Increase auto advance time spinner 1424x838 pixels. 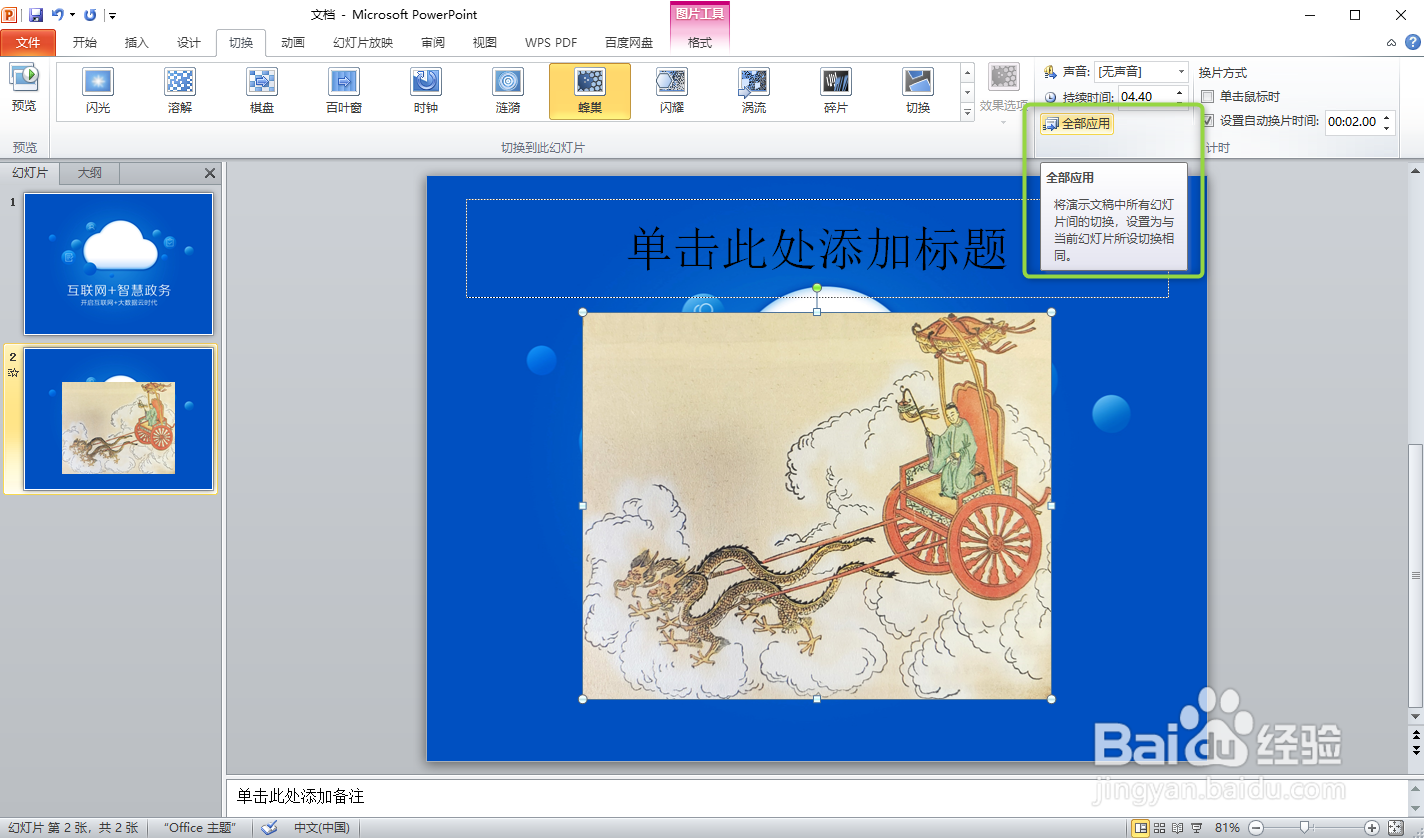1387,117
